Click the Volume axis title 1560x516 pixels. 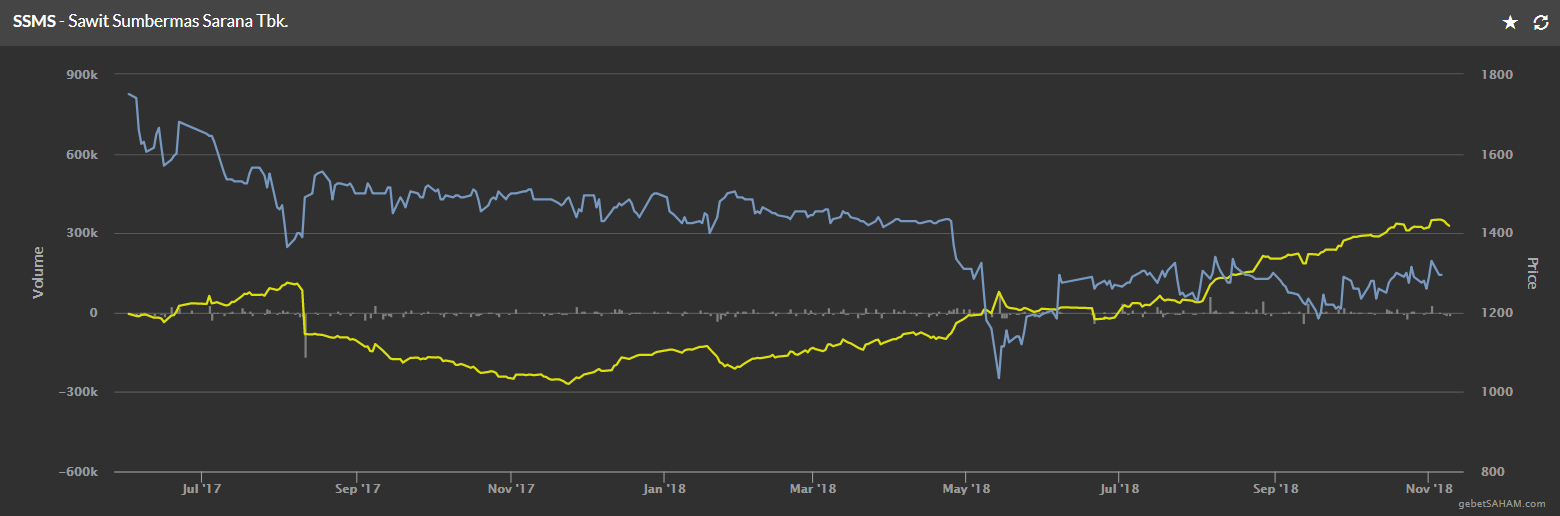click(x=39, y=272)
